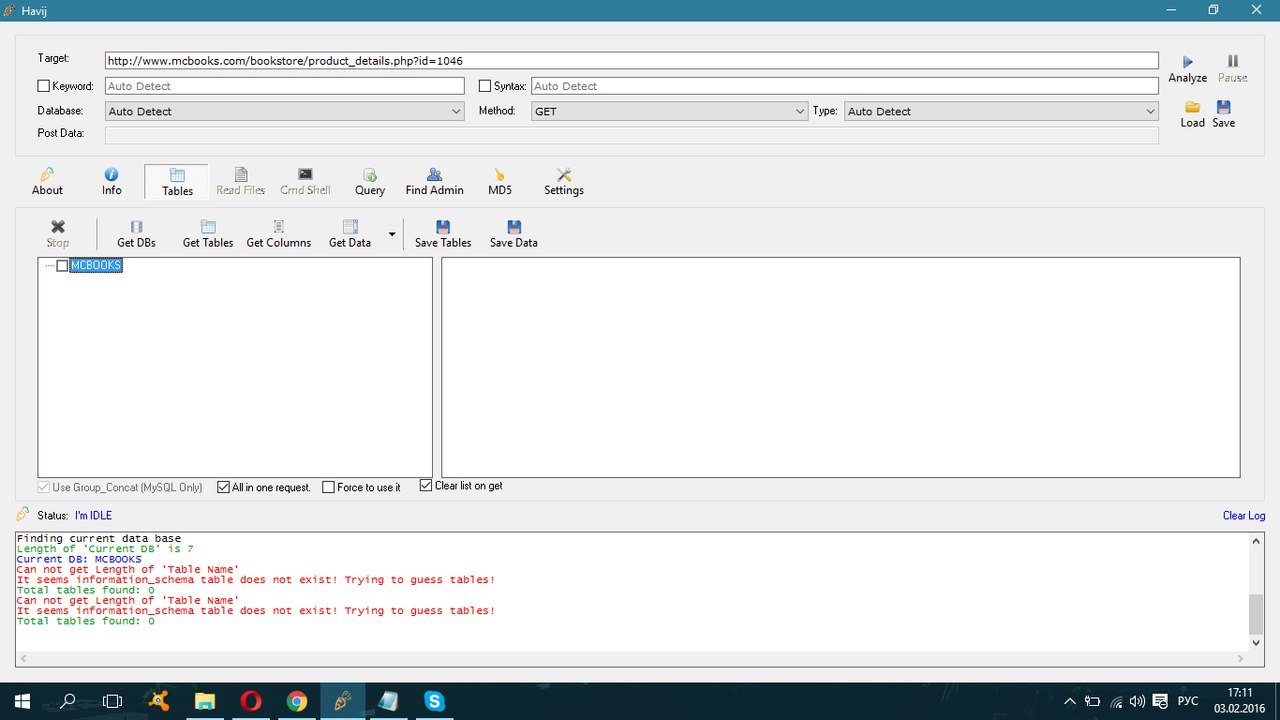Open the Database dropdown
1280x720 pixels.
(284, 112)
